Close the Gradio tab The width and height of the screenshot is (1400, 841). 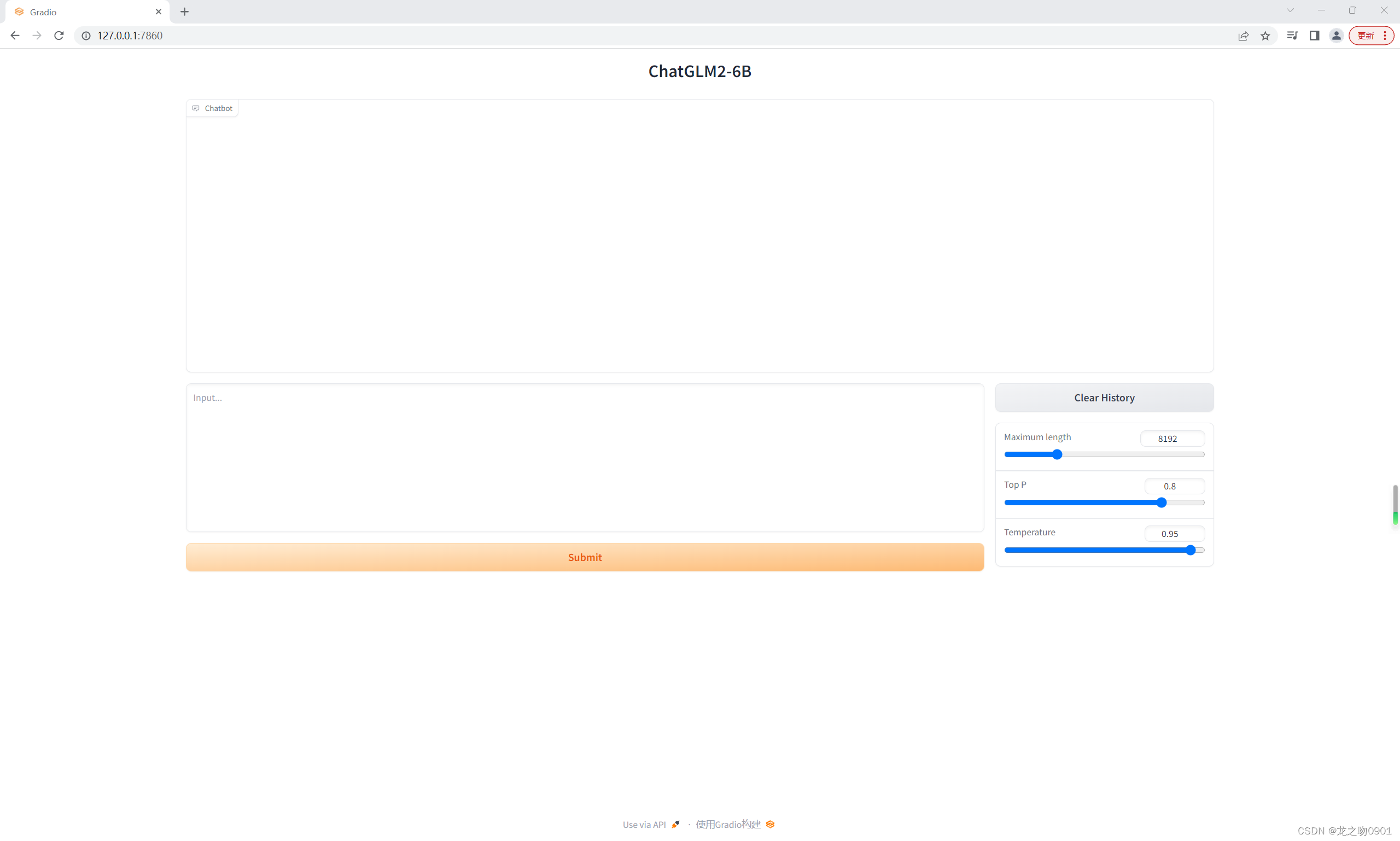coord(159,12)
